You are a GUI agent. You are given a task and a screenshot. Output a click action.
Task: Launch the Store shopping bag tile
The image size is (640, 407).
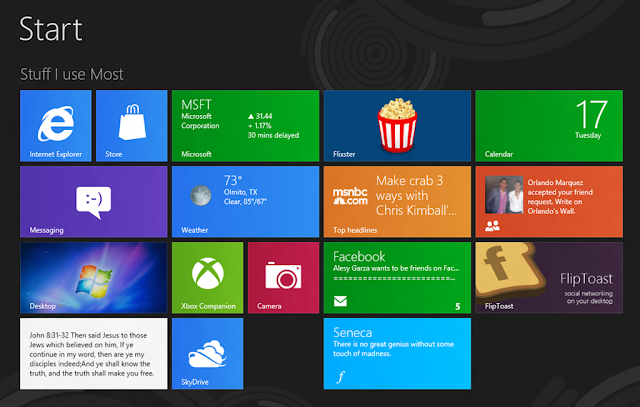(x=131, y=126)
